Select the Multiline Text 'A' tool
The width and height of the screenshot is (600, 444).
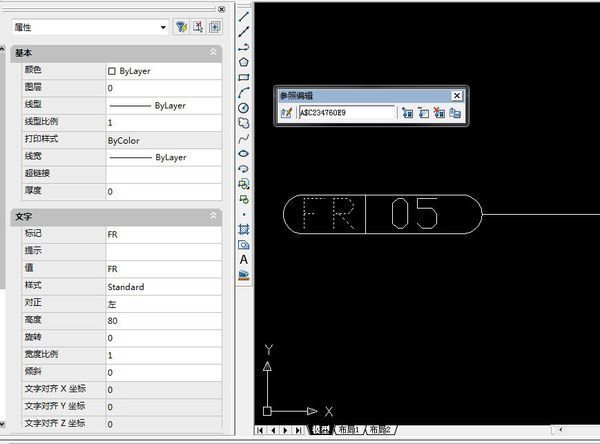(x=244, y=259)
